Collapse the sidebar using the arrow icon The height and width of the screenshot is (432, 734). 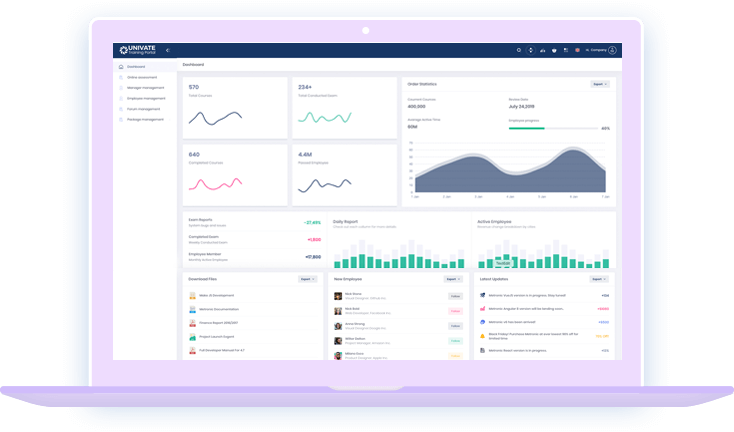click(168, 50)
